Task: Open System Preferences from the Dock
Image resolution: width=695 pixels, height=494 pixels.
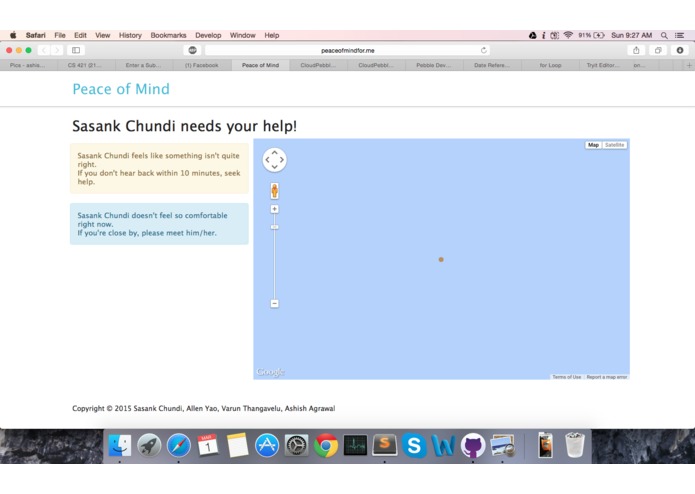Action: tap(296, 445)
